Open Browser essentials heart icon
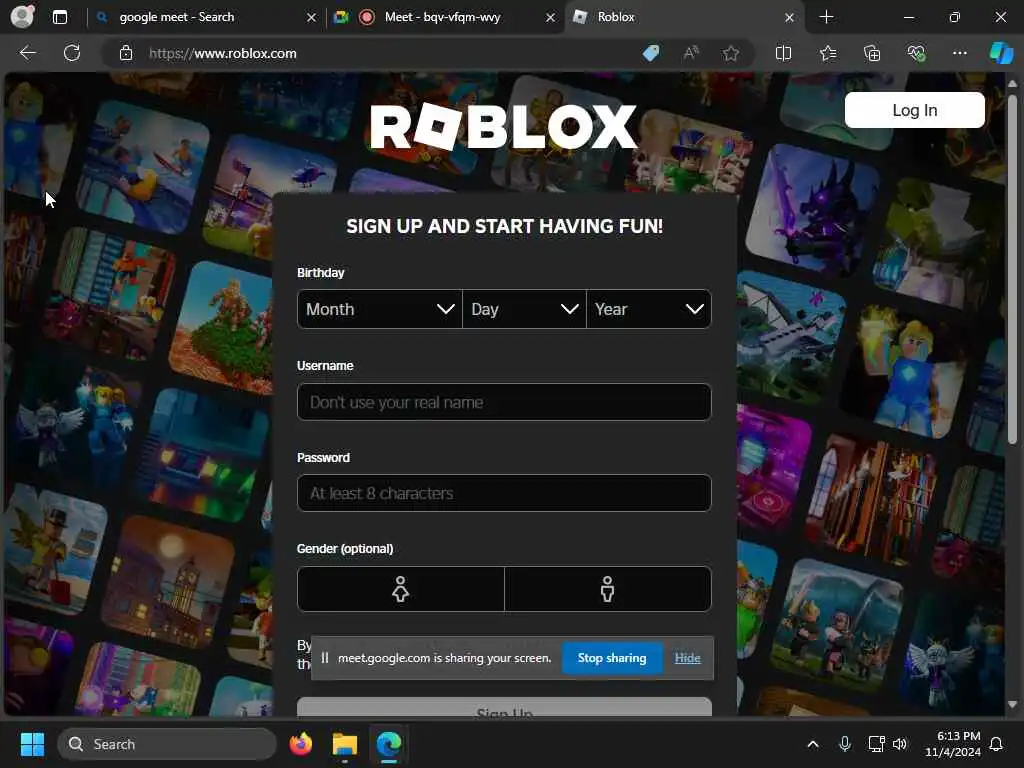 tap(916, 54)
